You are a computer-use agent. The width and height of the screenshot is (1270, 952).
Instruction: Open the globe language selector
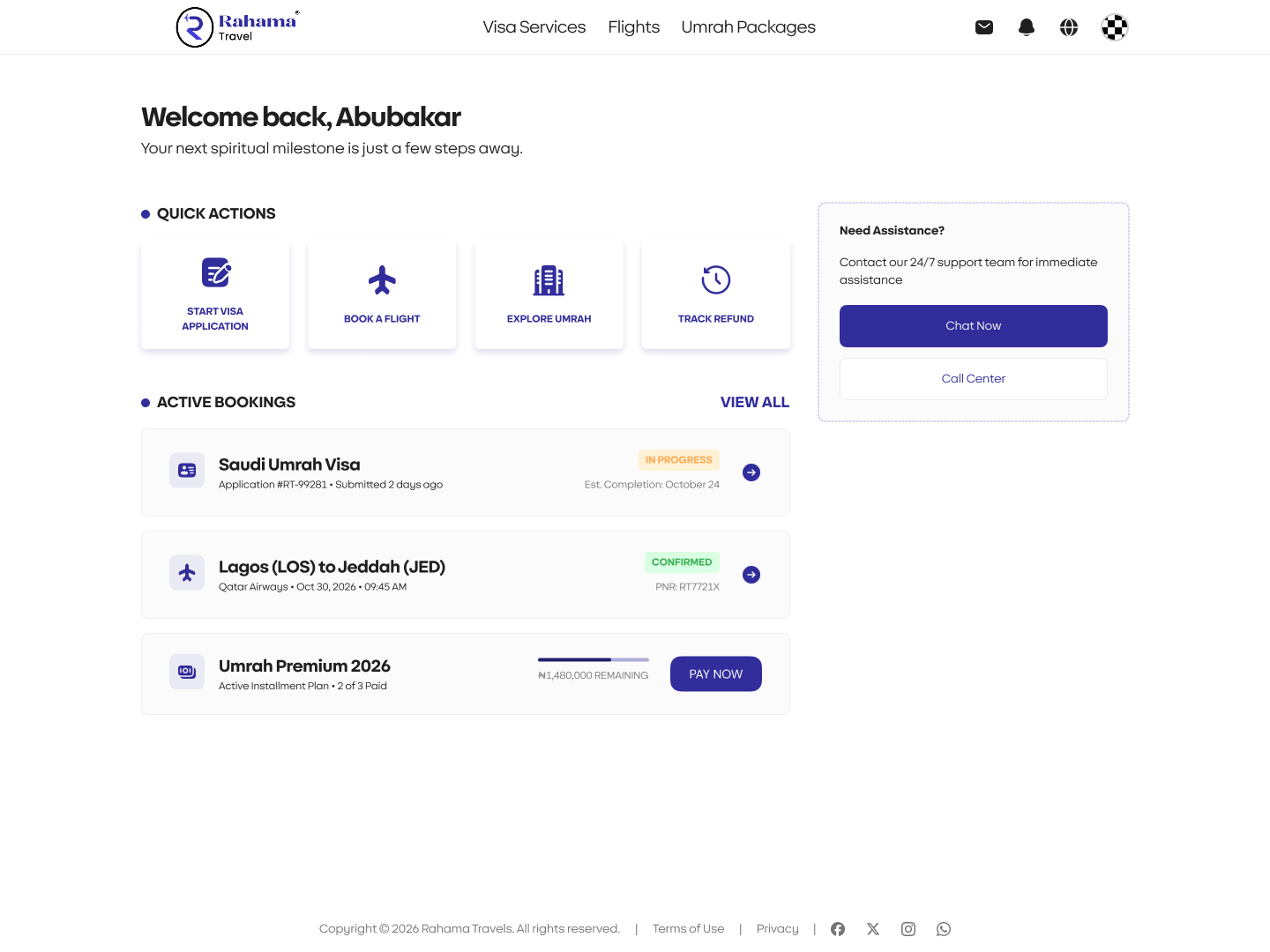[x=1069, y=27]
